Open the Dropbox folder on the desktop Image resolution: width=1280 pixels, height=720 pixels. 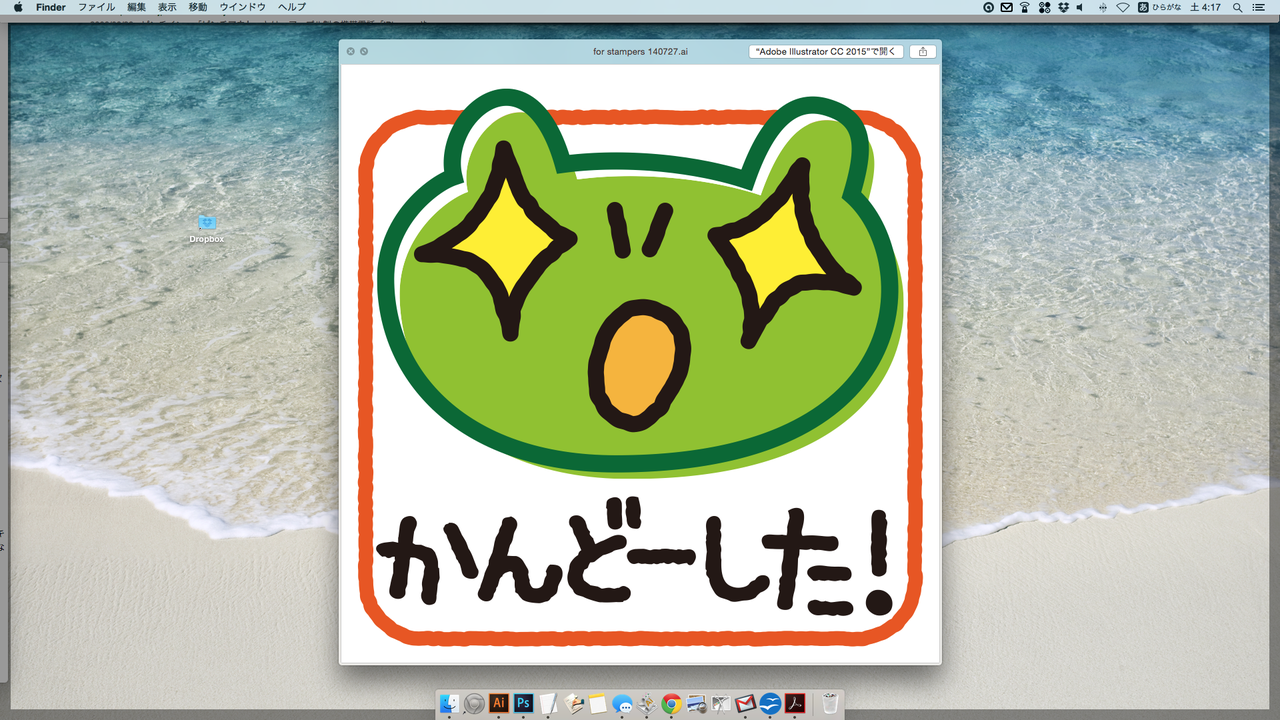tap(207, 229)
